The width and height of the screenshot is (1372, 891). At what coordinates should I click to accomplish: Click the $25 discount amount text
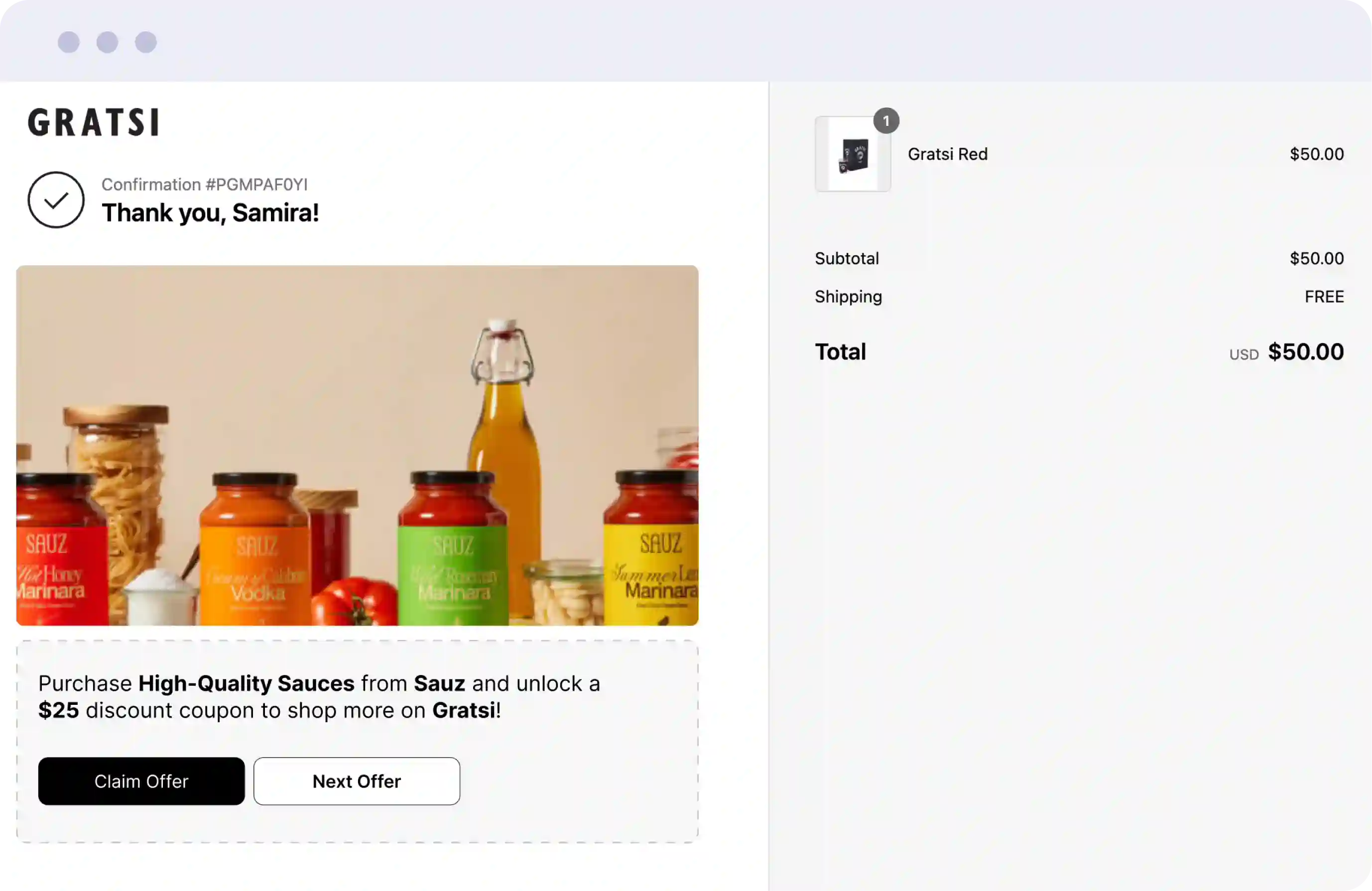click(58, 711)
